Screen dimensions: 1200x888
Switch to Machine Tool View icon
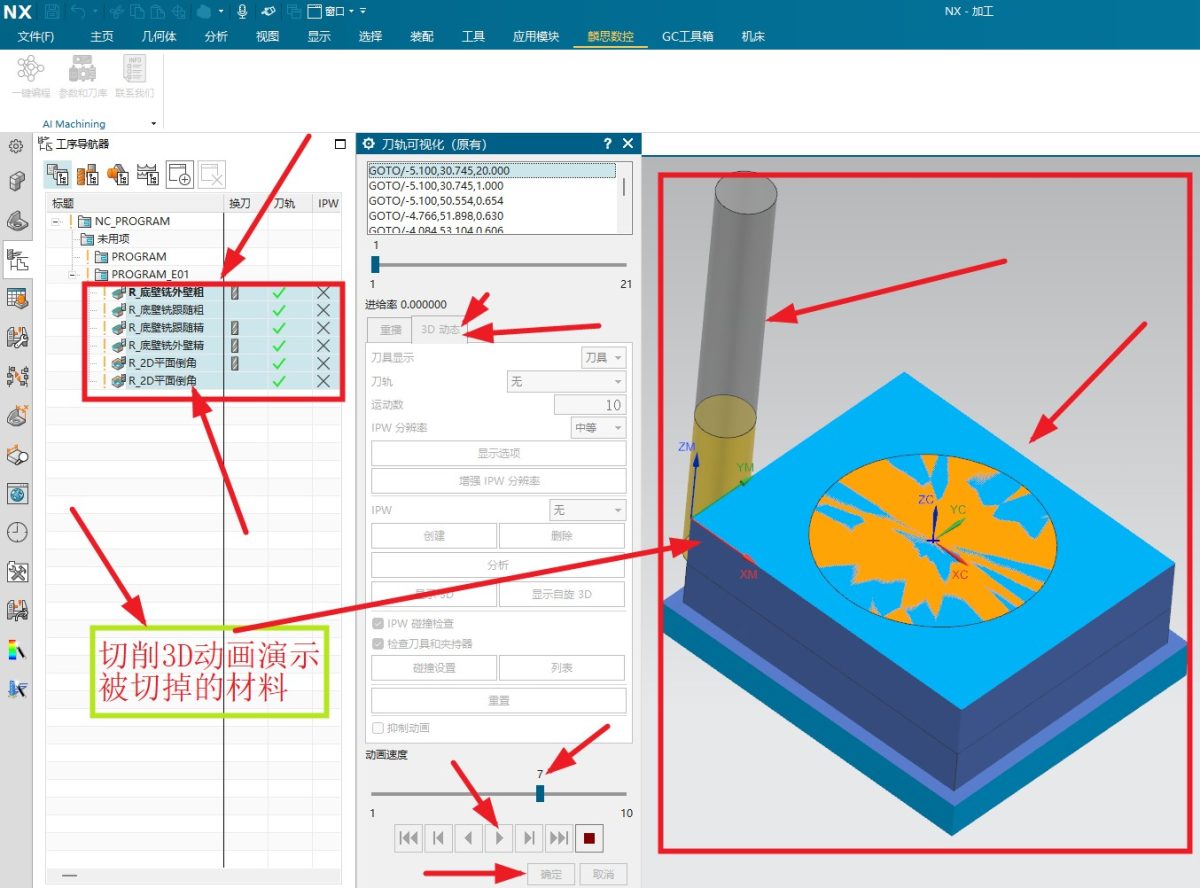pyautogui.click(x=88, y=176)
